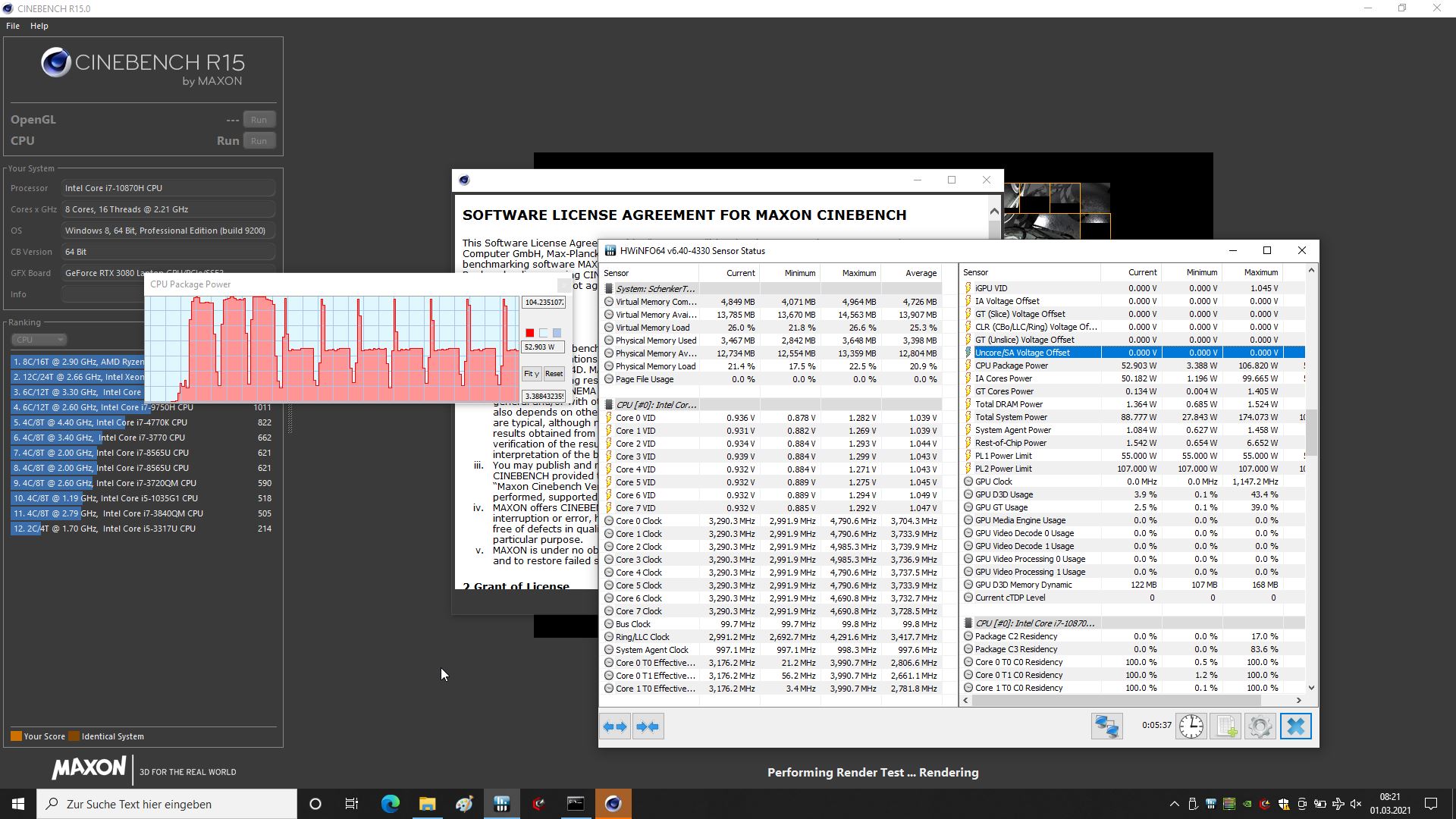Click the HWiNFO collapse columns arrows button
The image size is (1456, 819).
pos(648,726)
